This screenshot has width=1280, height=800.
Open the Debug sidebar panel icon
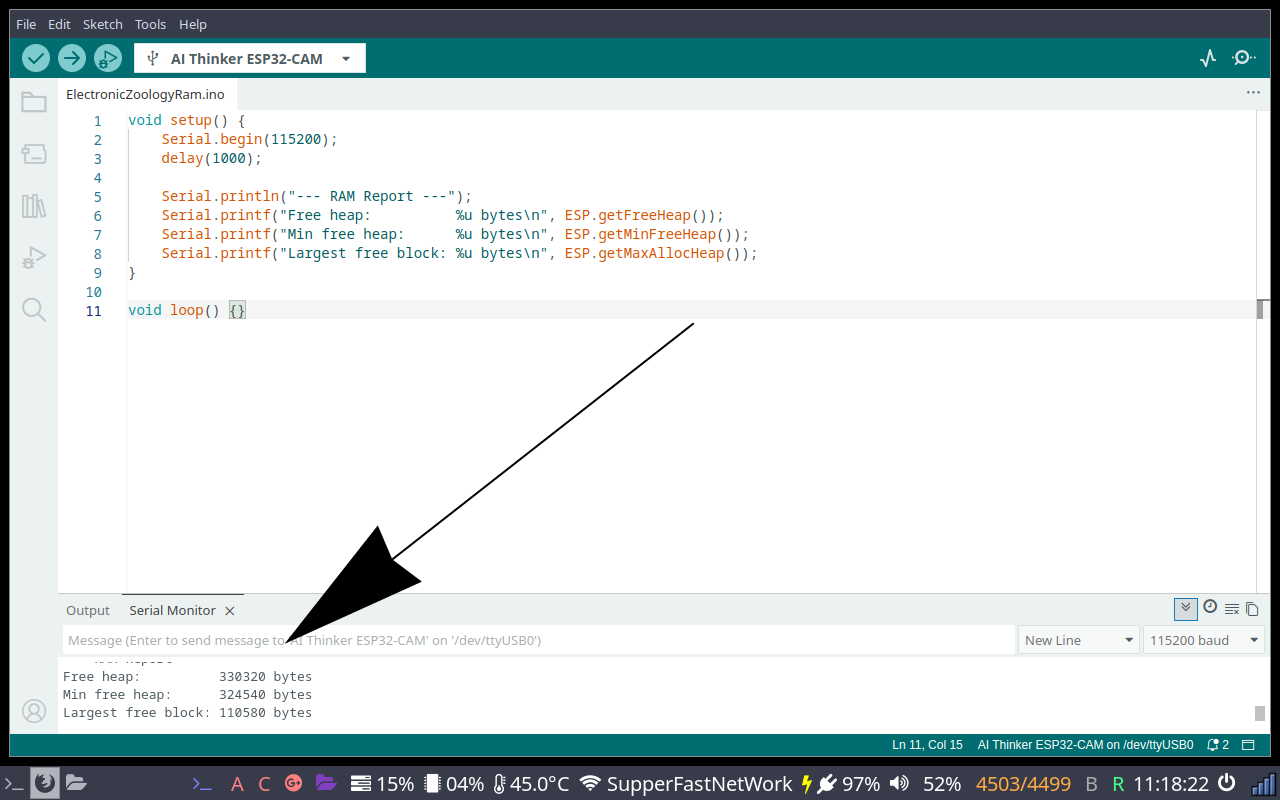click(34, 258)
